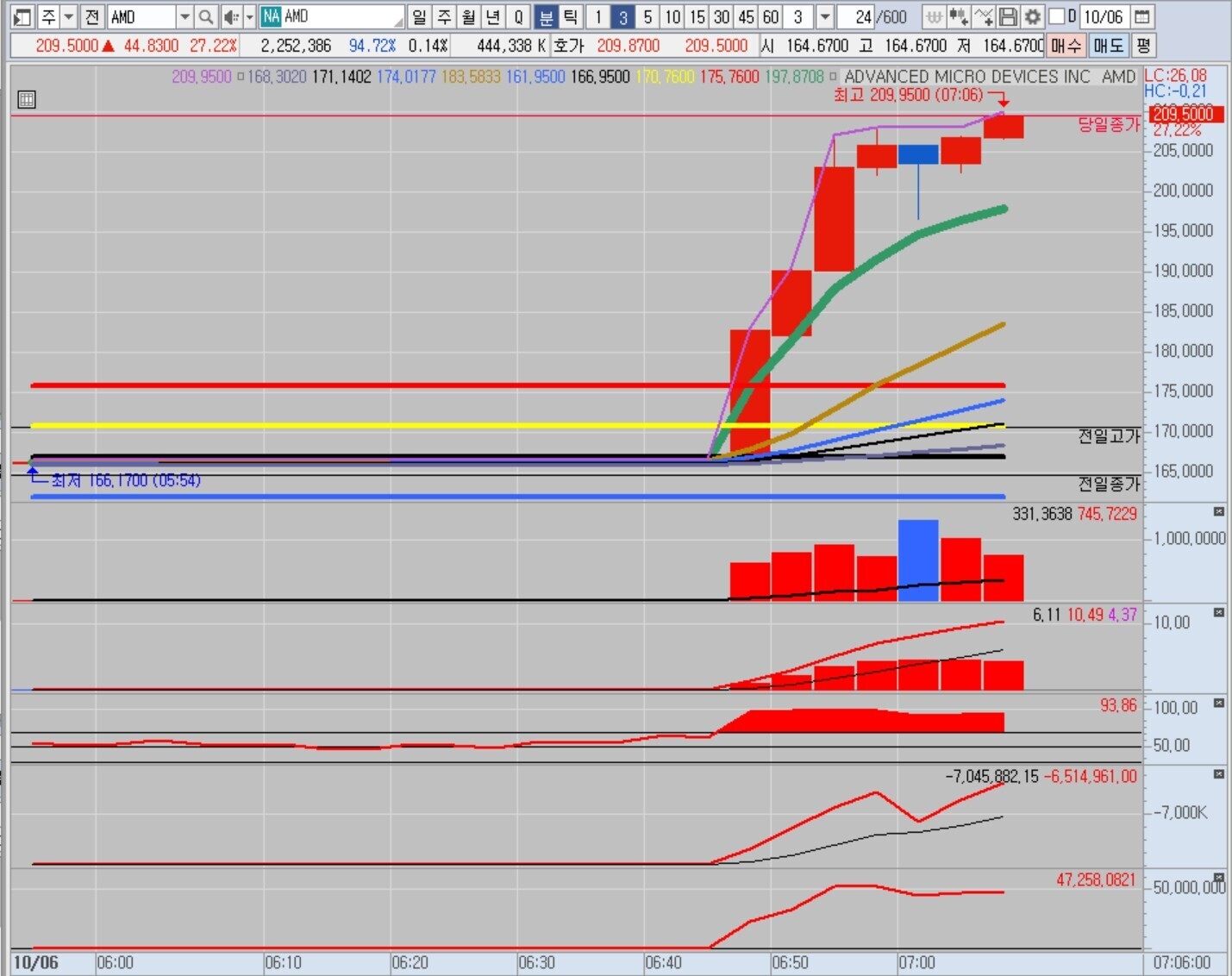This screenshot has height=976, width=1232.
Task: Click small square before ADVANCED MICRO DEVICES
Action: (x=833, y=77)
